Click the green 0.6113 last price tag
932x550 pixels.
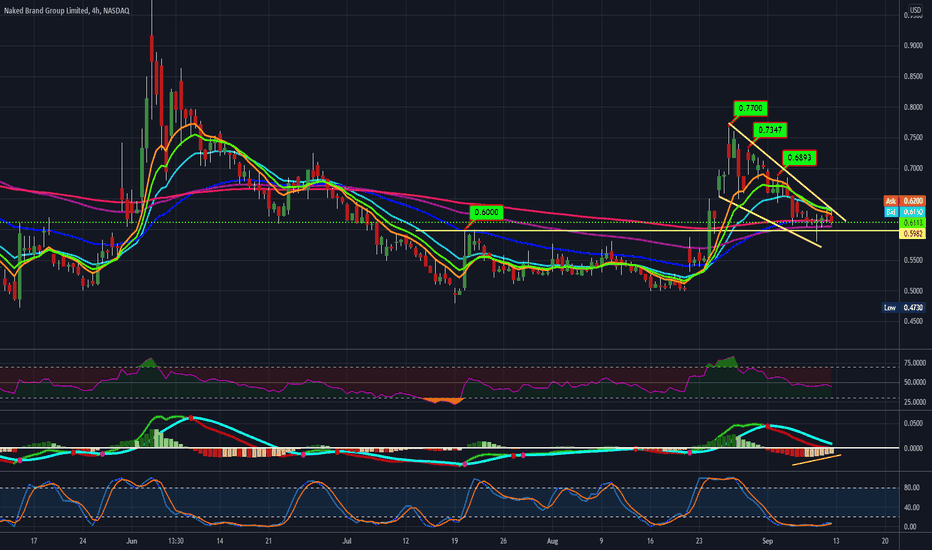(913, 222)
